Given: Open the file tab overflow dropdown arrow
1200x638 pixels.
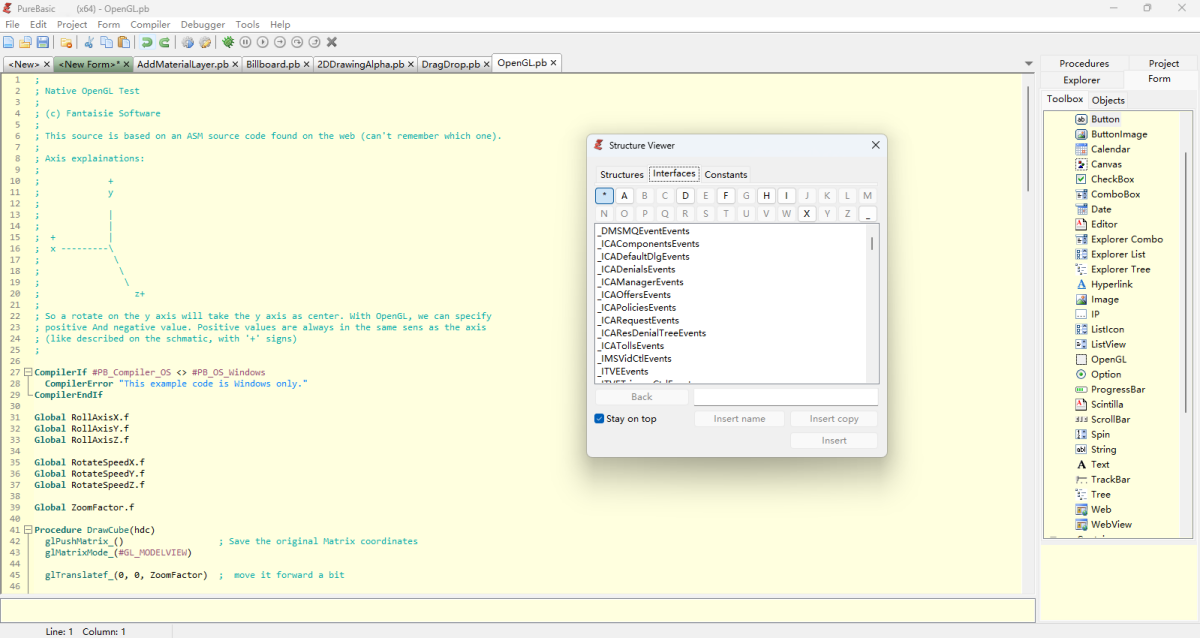Looking at the screenshot, I should click(x=1029, y=62).
